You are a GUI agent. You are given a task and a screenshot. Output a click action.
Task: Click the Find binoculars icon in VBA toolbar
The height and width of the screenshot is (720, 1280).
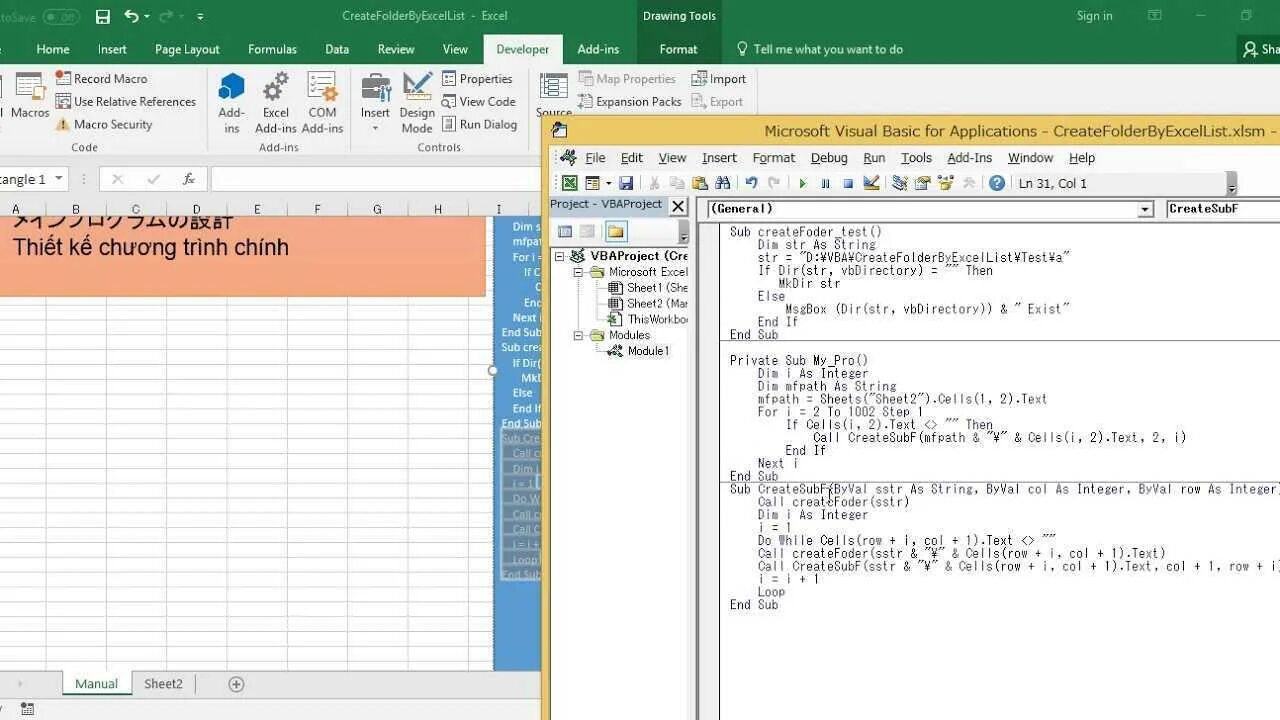click(723, 183)
